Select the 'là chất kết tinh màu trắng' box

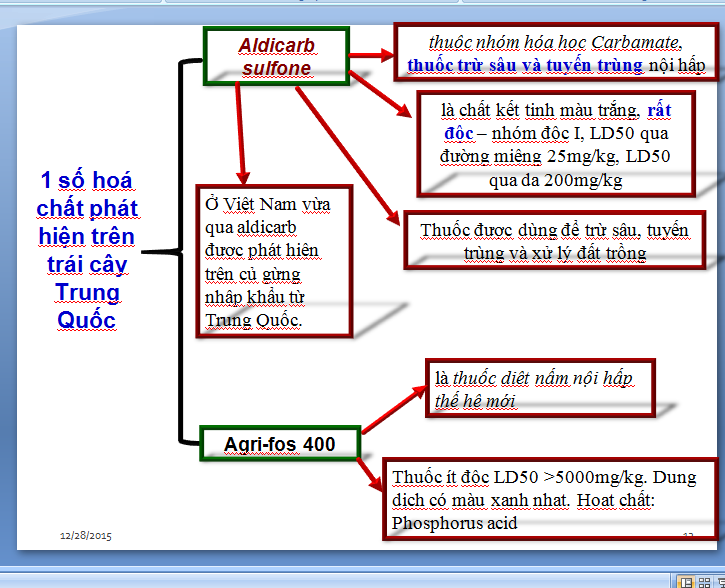click(x=556, y=144)
